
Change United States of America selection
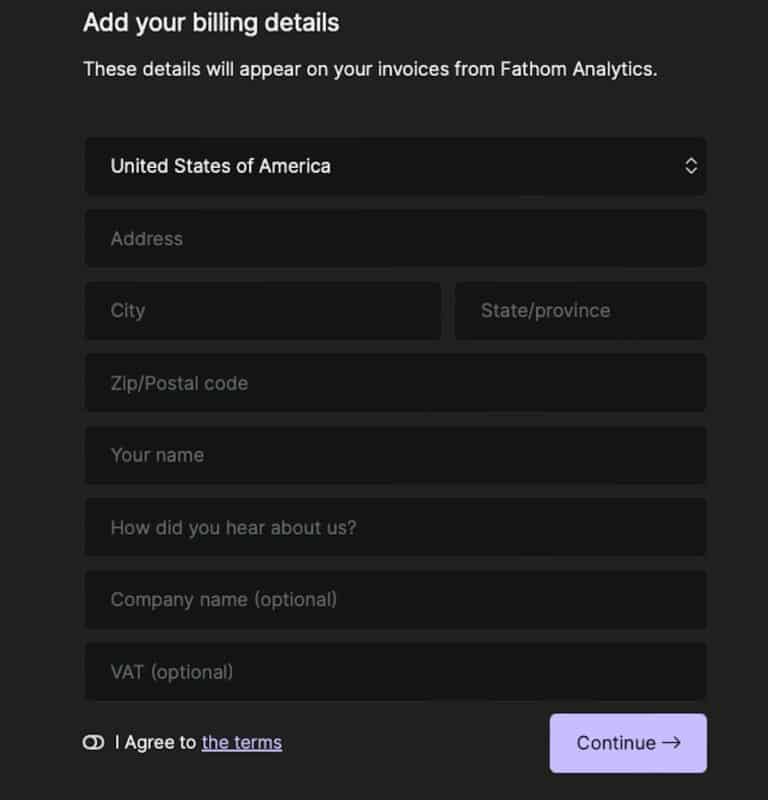(x=395, y=166)
